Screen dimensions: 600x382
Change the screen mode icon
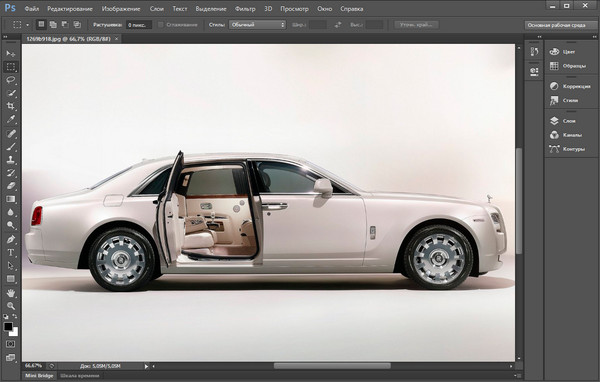point(11,358)
